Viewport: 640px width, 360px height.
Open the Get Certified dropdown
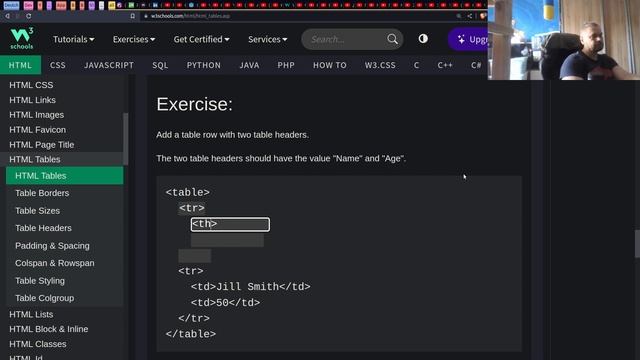[201, 39]
